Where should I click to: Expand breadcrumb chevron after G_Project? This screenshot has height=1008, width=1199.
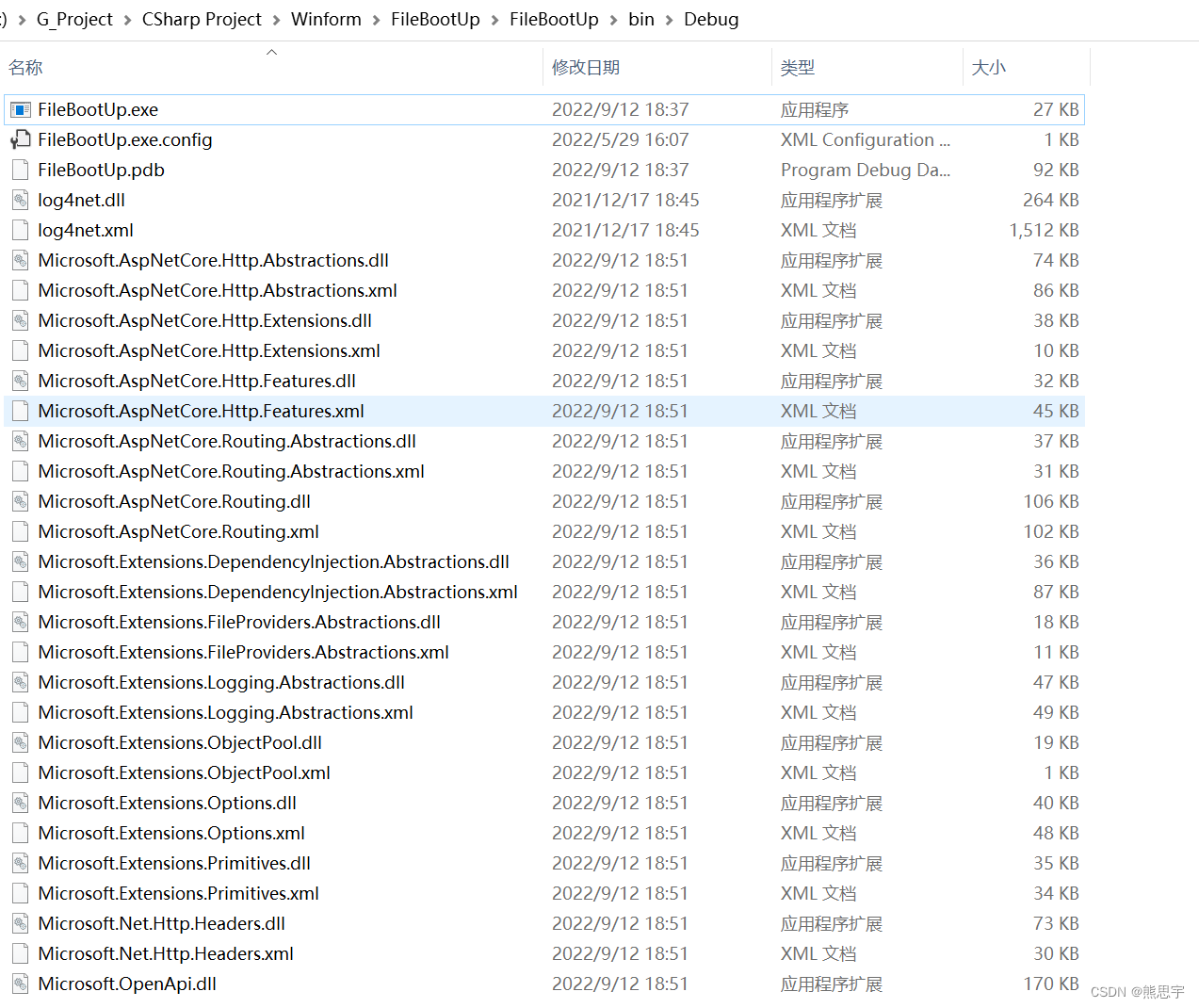(x=127, y=20)
